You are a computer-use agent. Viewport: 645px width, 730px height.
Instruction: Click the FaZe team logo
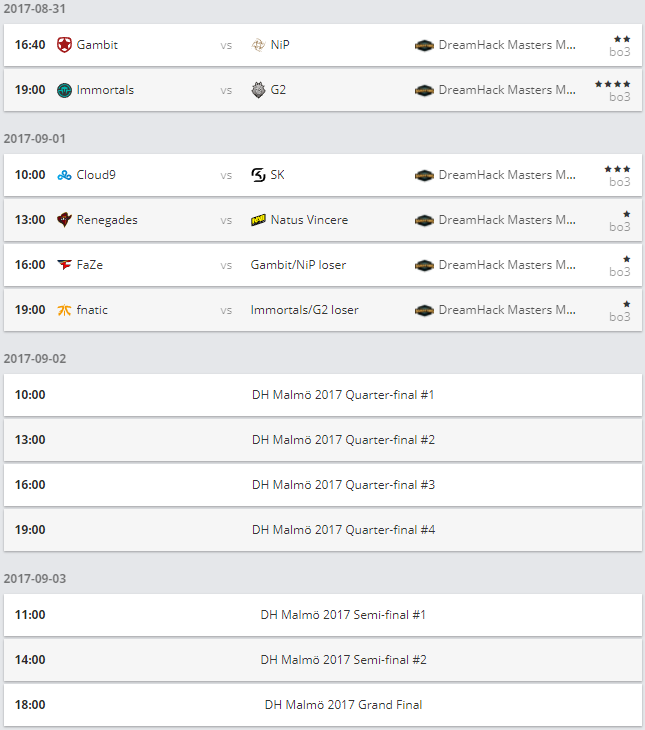point(65,265)
